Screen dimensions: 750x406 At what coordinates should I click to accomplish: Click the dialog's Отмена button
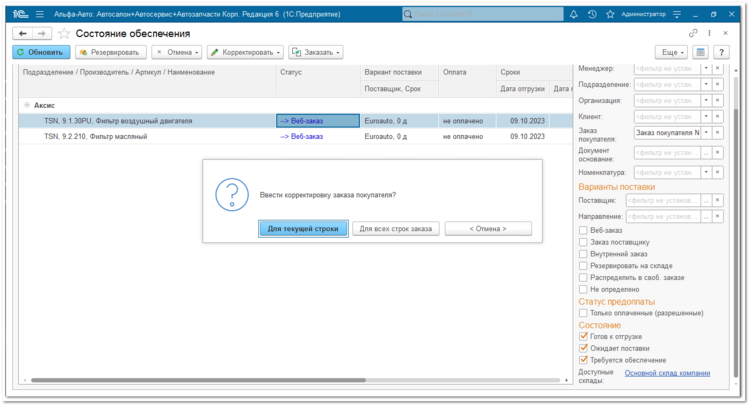(x=488, y=229)
